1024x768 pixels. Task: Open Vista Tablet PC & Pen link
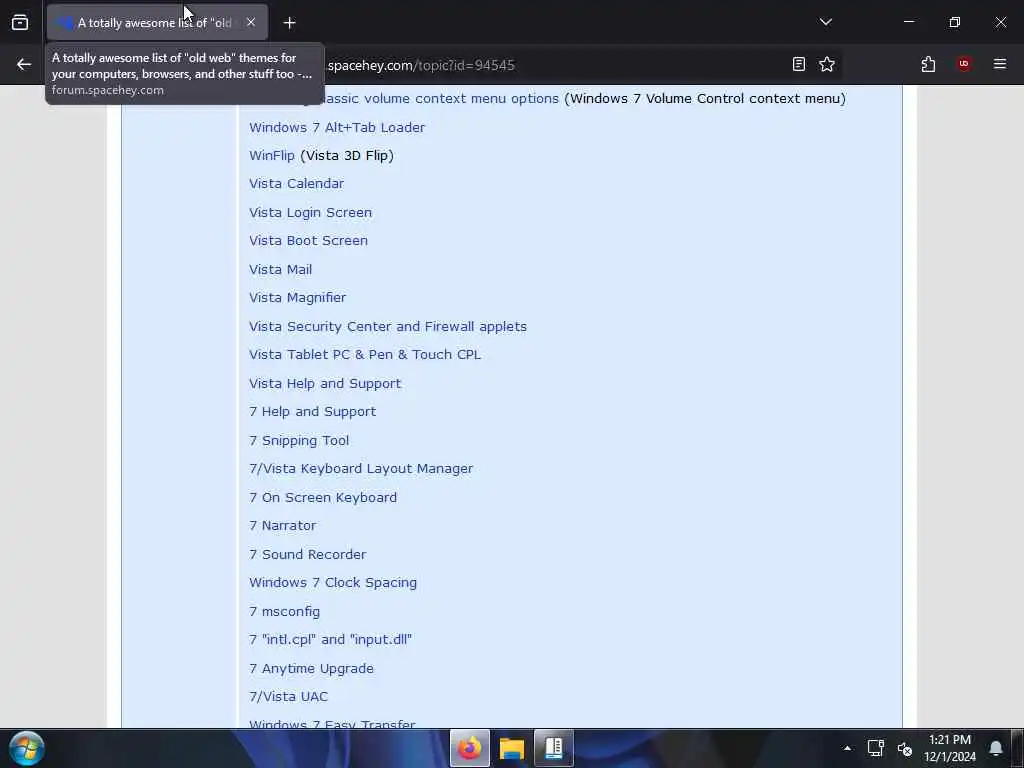(365, 355)
